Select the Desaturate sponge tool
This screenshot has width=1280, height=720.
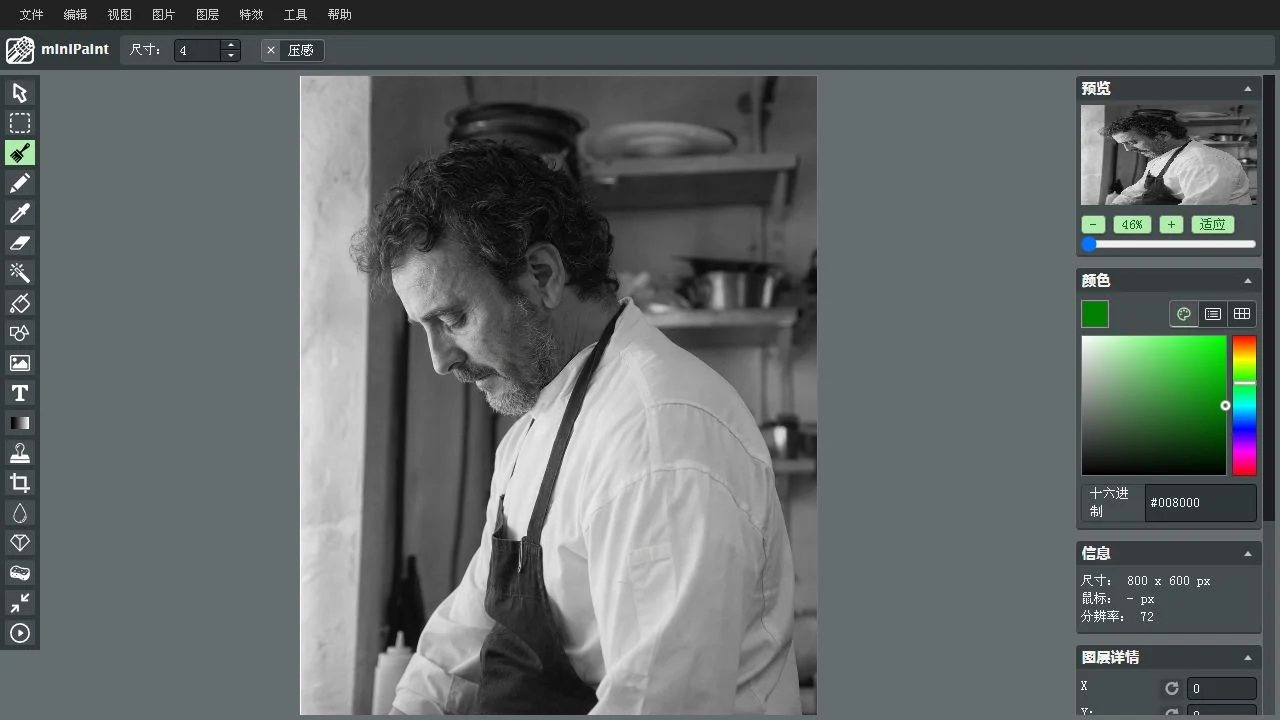coord(20,573)
